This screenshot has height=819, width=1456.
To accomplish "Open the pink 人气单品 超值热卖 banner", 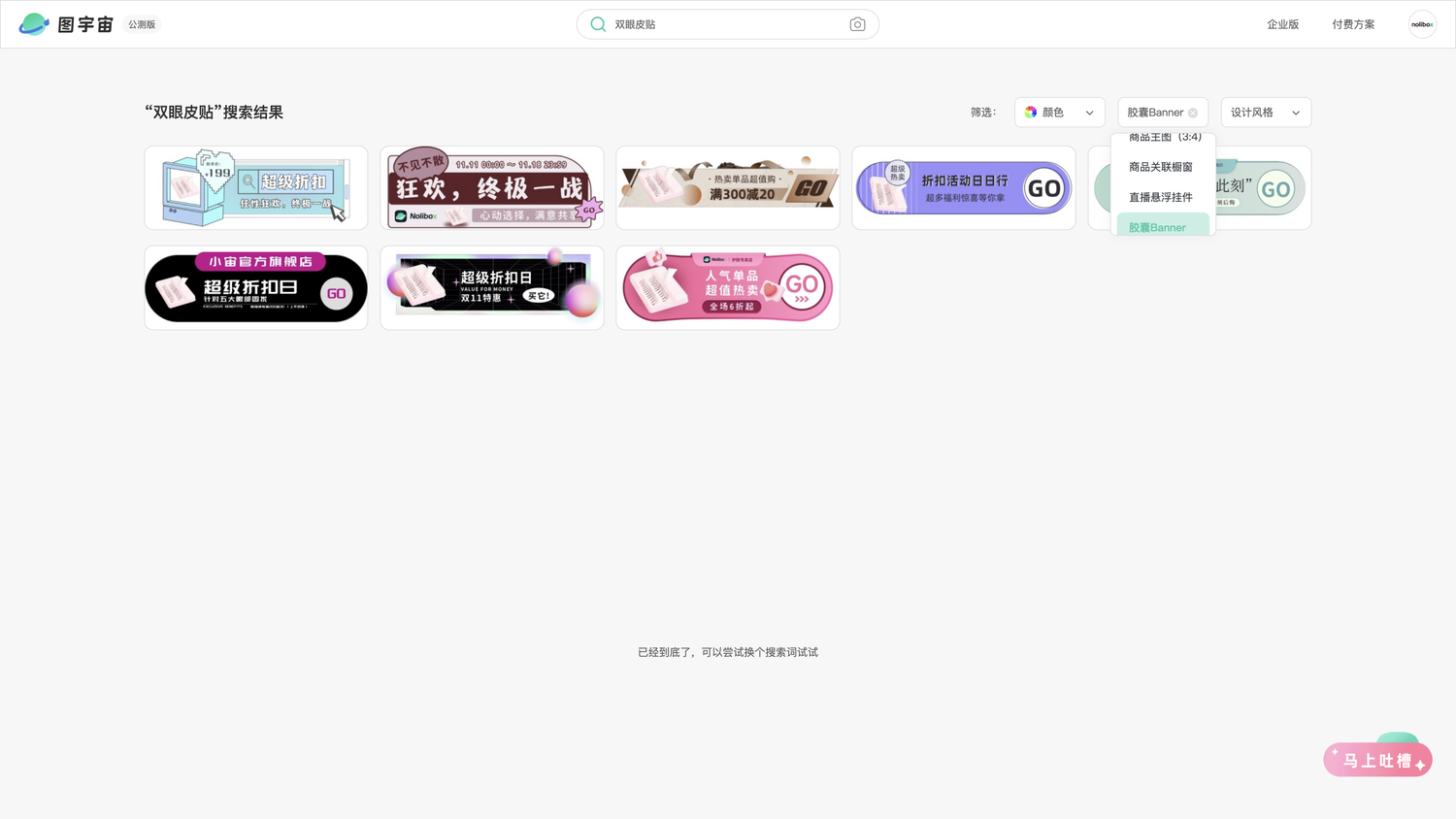I will click(x=728, y=287).
